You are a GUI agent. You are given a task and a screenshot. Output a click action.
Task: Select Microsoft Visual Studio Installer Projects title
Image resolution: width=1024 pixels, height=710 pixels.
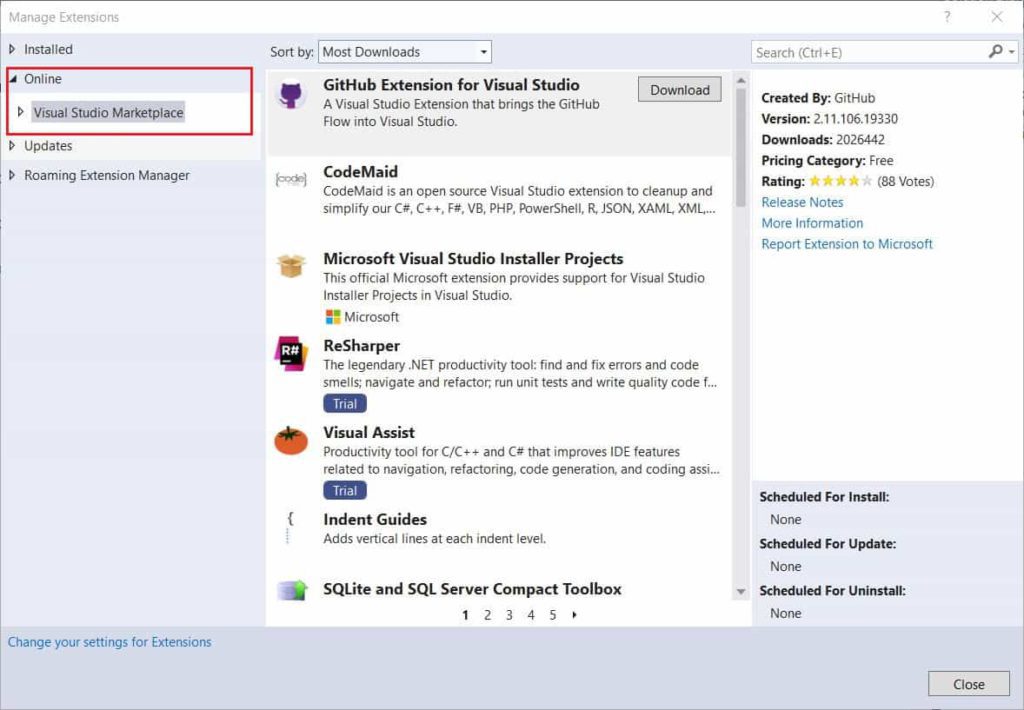pyautogui.click(x=473, y=259)
